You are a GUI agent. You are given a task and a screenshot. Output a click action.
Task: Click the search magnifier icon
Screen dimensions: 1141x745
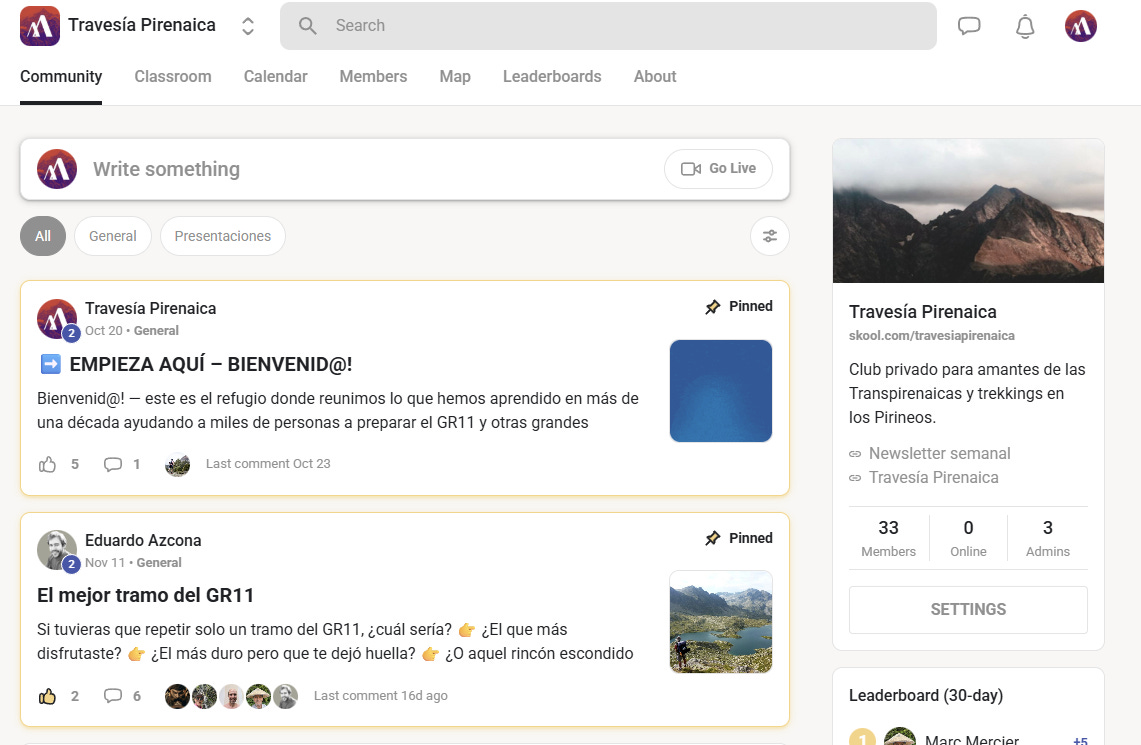[308, 26]
